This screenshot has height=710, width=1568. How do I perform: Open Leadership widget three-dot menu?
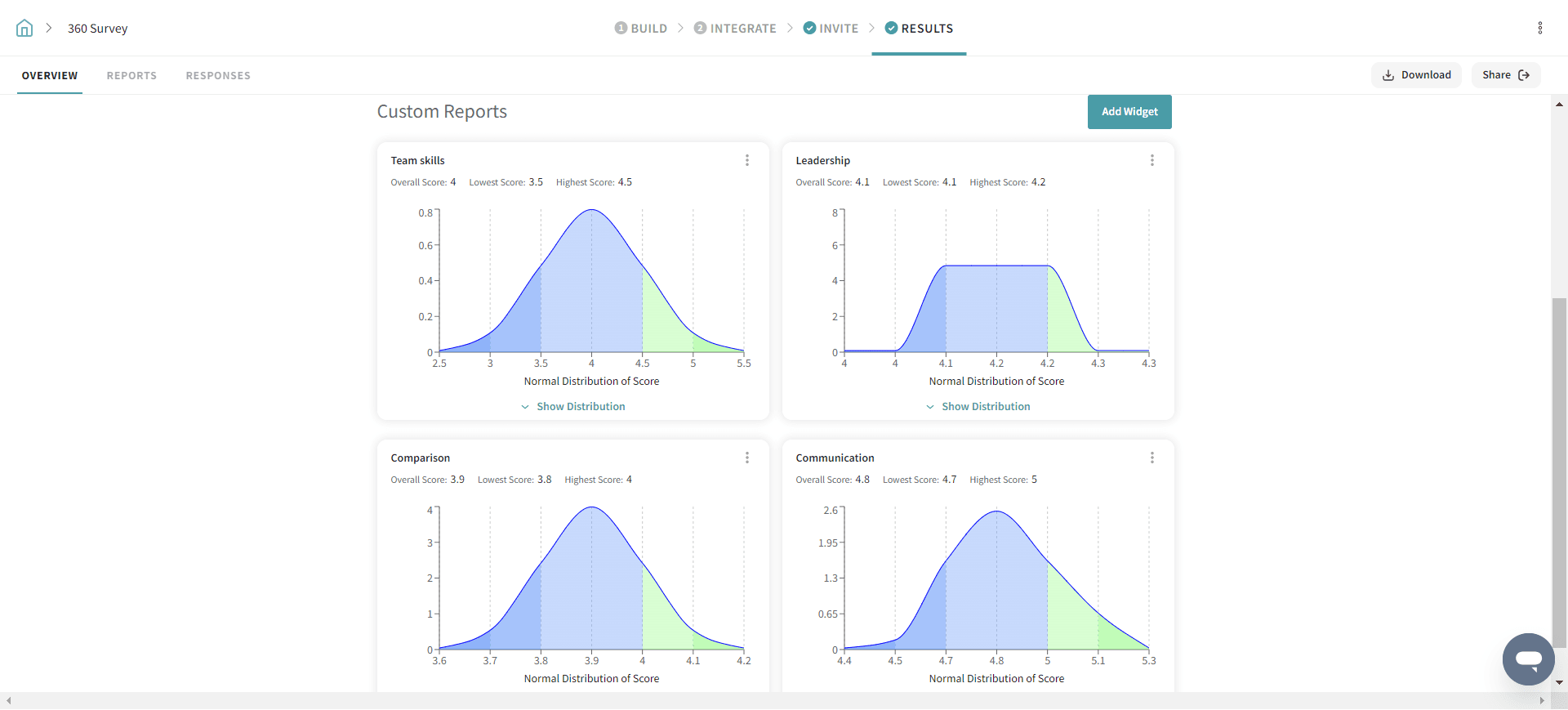pos(1151,161)
